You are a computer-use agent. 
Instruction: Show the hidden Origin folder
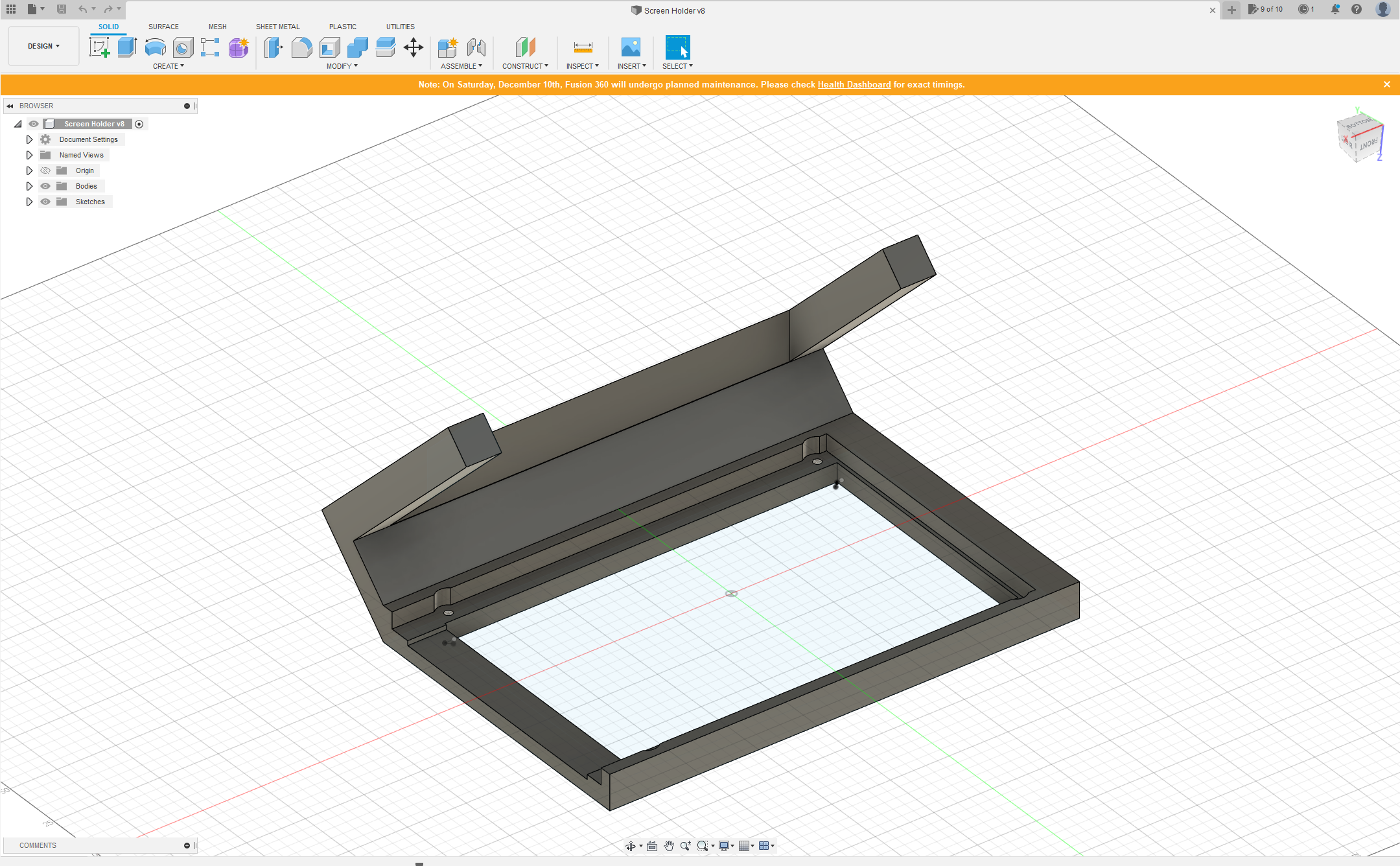pyautogui.click(x=45, y=170)
